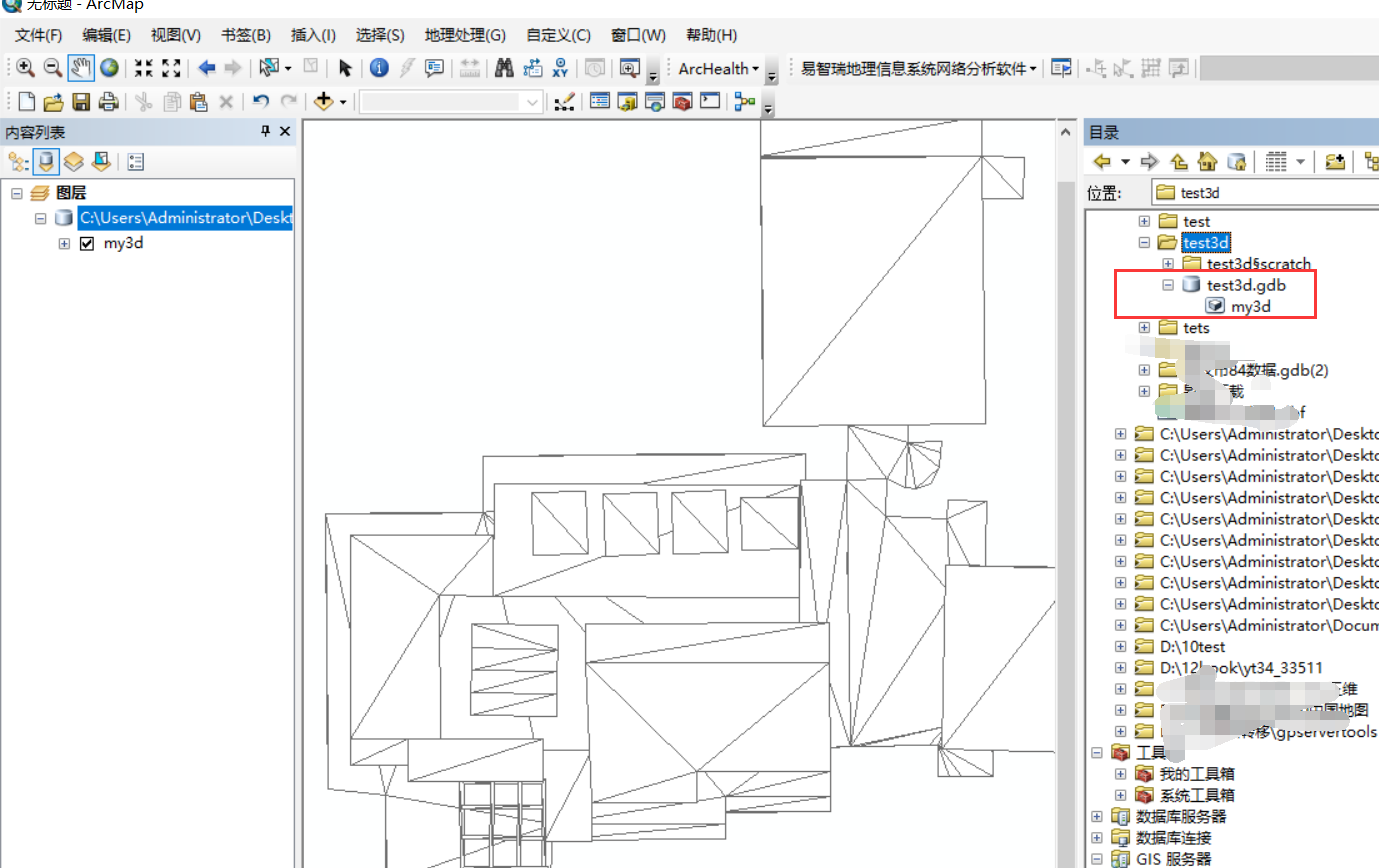Click the Print icon

click(x=108, y=101)
